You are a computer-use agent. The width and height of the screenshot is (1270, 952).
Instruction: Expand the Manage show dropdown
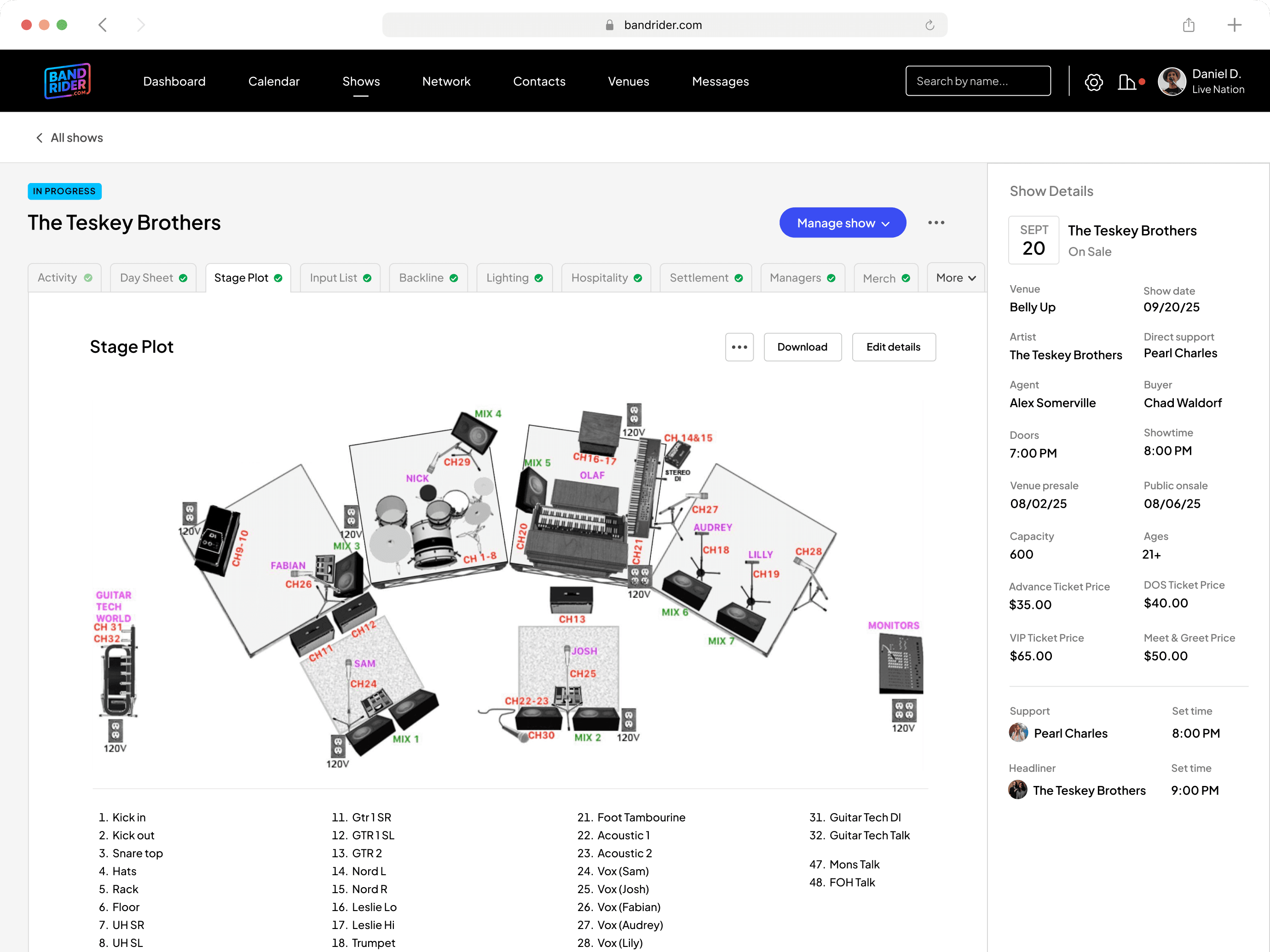click(x=842, y=223)
